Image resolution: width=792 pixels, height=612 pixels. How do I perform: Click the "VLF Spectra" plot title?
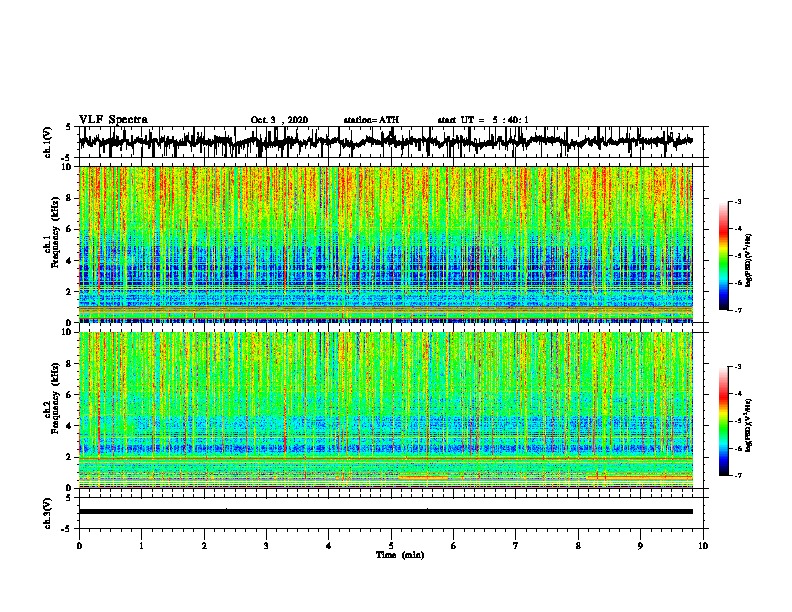tap(113, 120)
